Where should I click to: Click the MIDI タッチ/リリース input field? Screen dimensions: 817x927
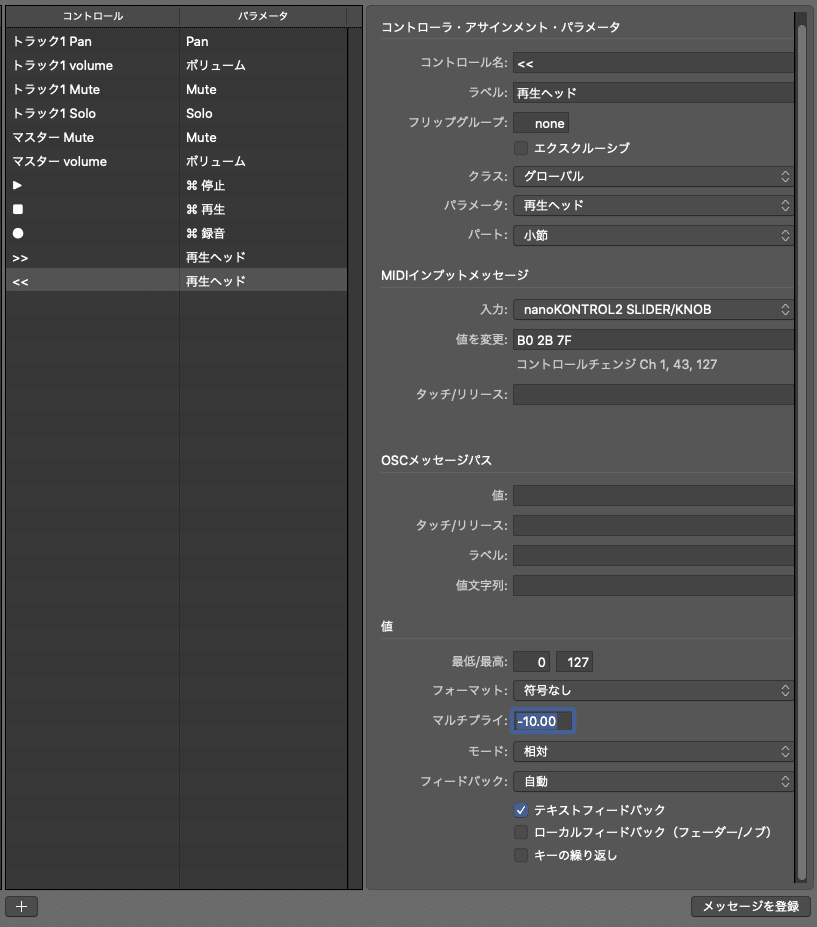[653, 394]
